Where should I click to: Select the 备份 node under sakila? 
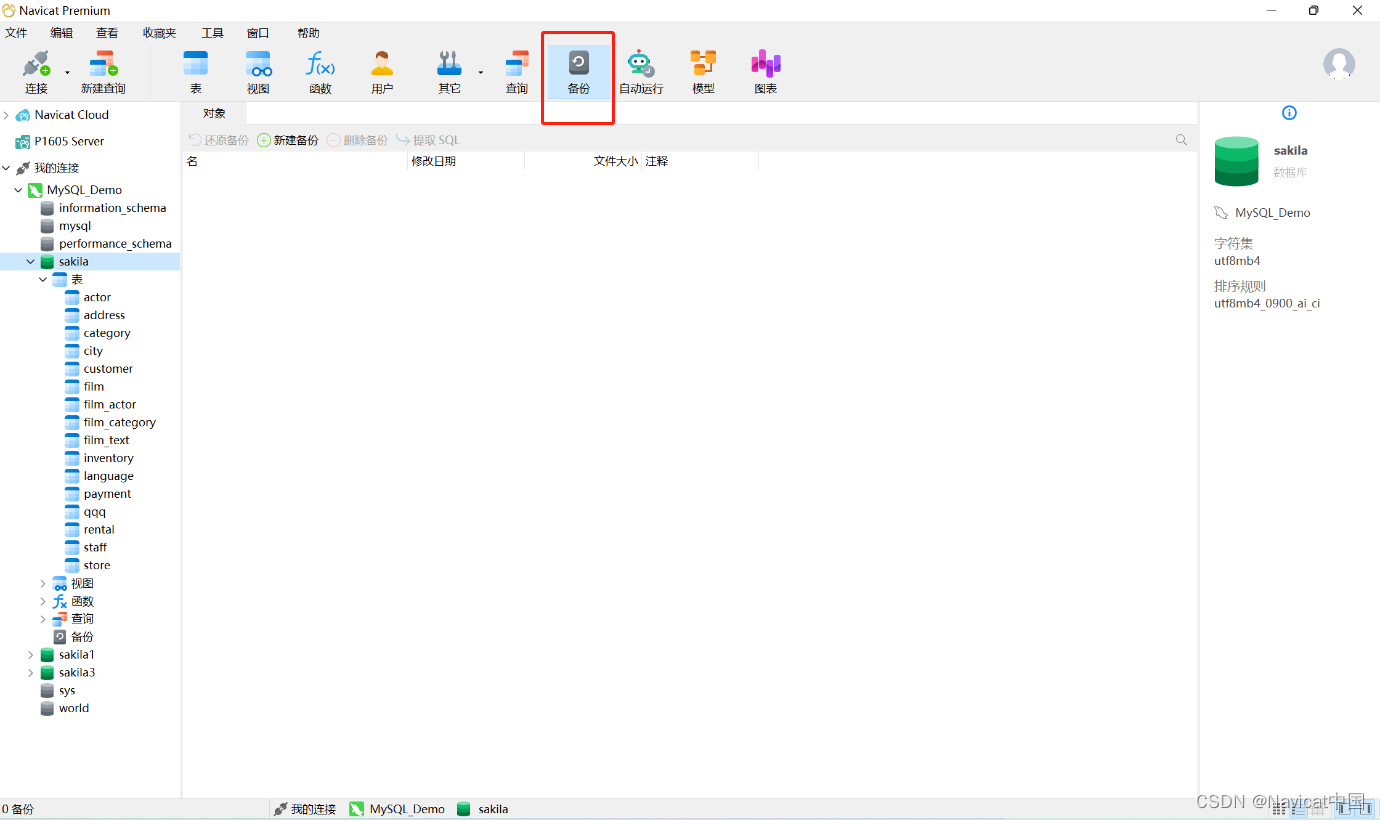tap(82, 637)
